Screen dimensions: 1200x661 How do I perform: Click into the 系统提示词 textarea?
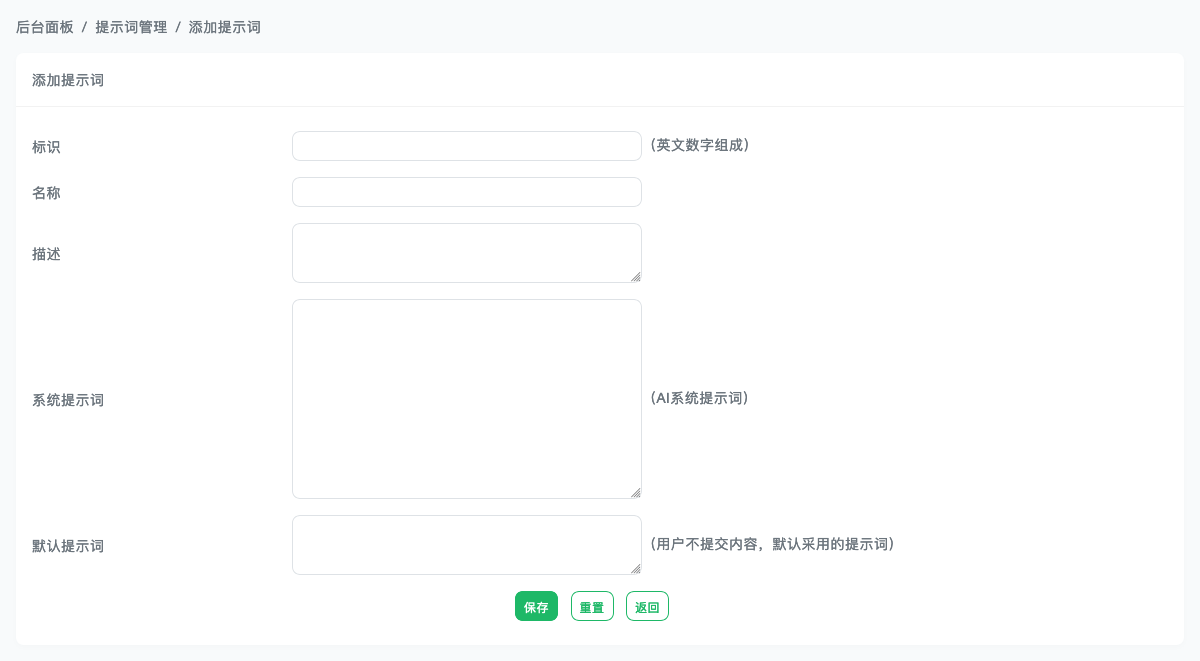[x=467, y=399]
